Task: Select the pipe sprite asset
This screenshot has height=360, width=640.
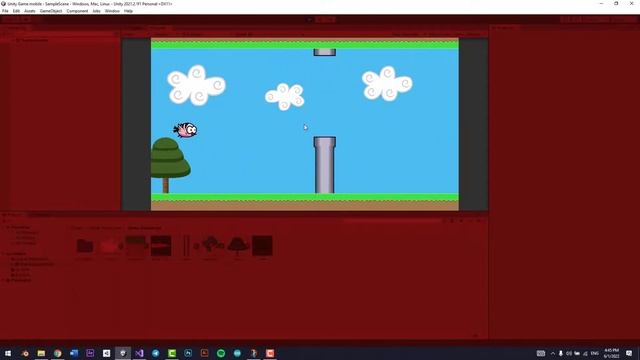Action: pyautogui.click(x=186, y=246)
